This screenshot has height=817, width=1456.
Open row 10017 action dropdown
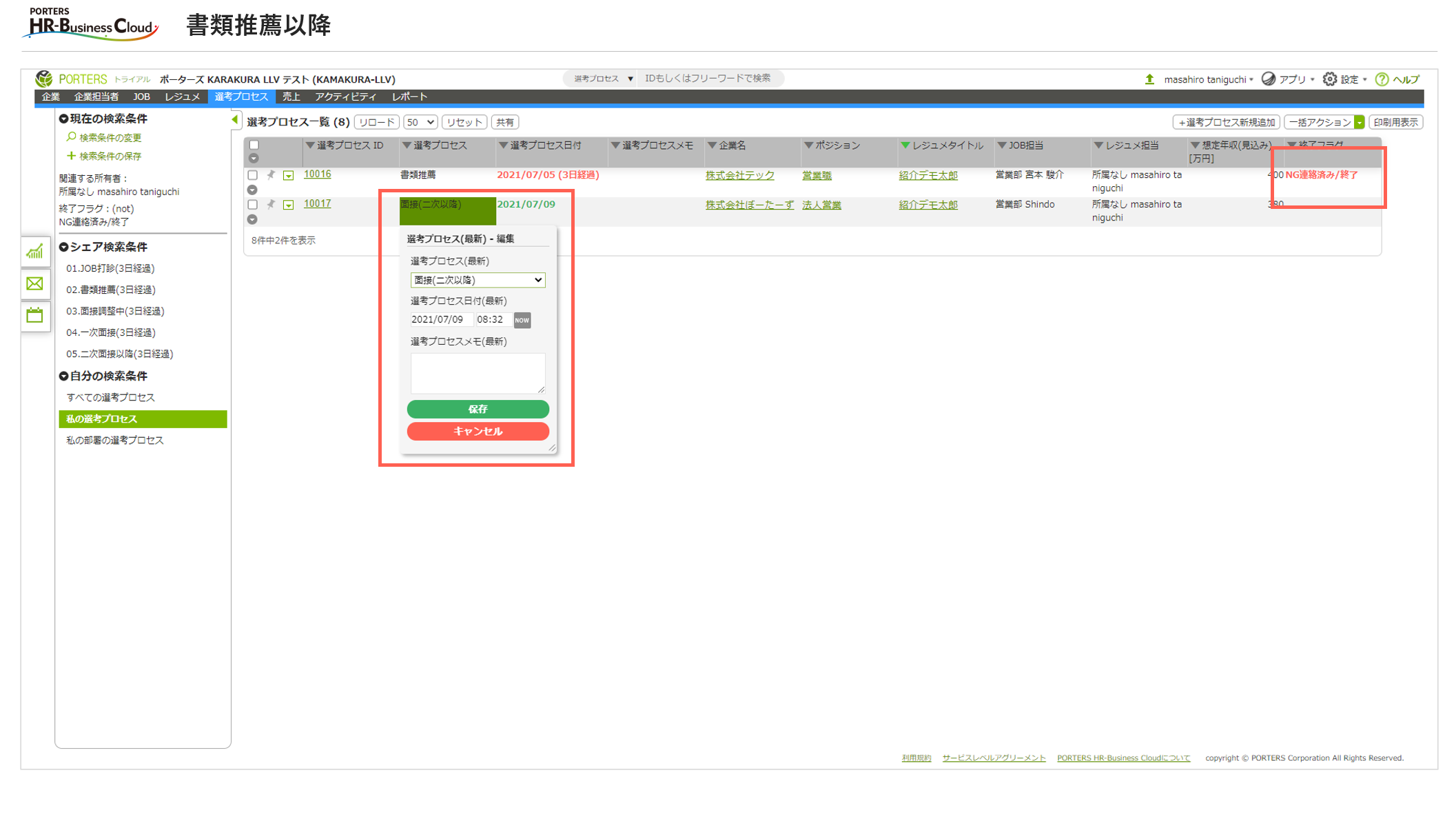click(289, 205)
